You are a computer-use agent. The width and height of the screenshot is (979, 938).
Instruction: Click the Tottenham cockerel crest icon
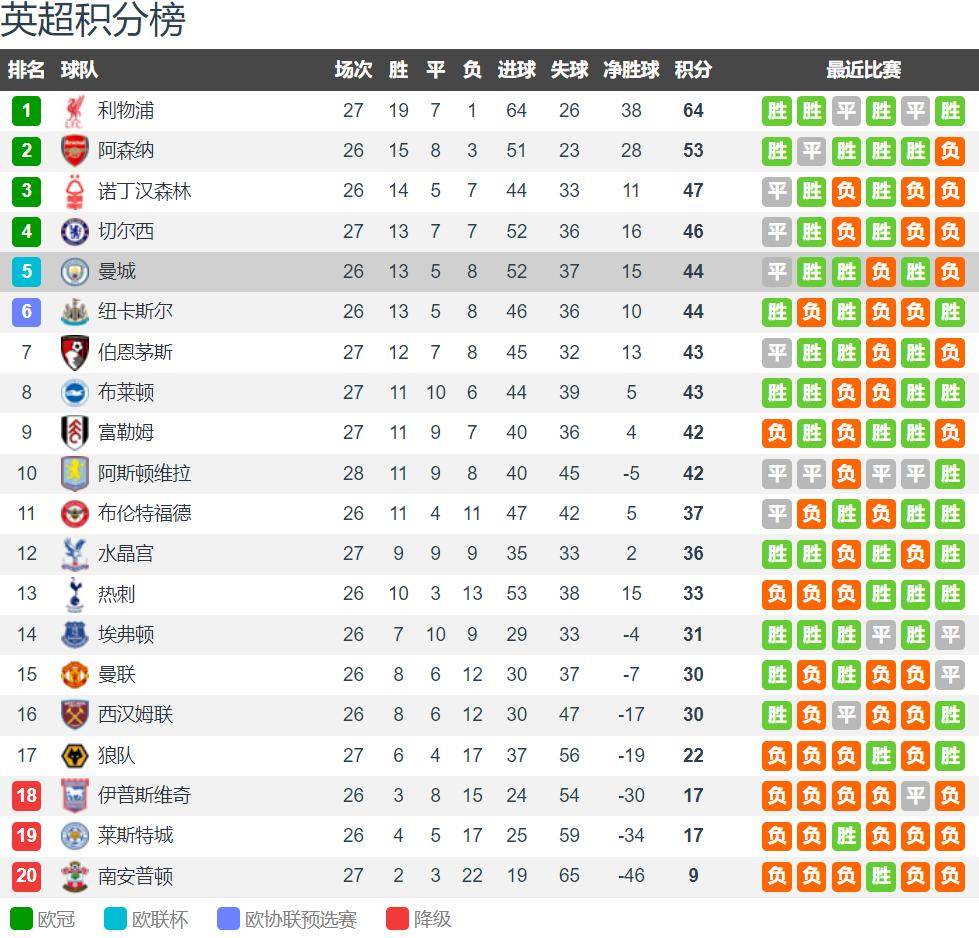(x=74, y=594)
